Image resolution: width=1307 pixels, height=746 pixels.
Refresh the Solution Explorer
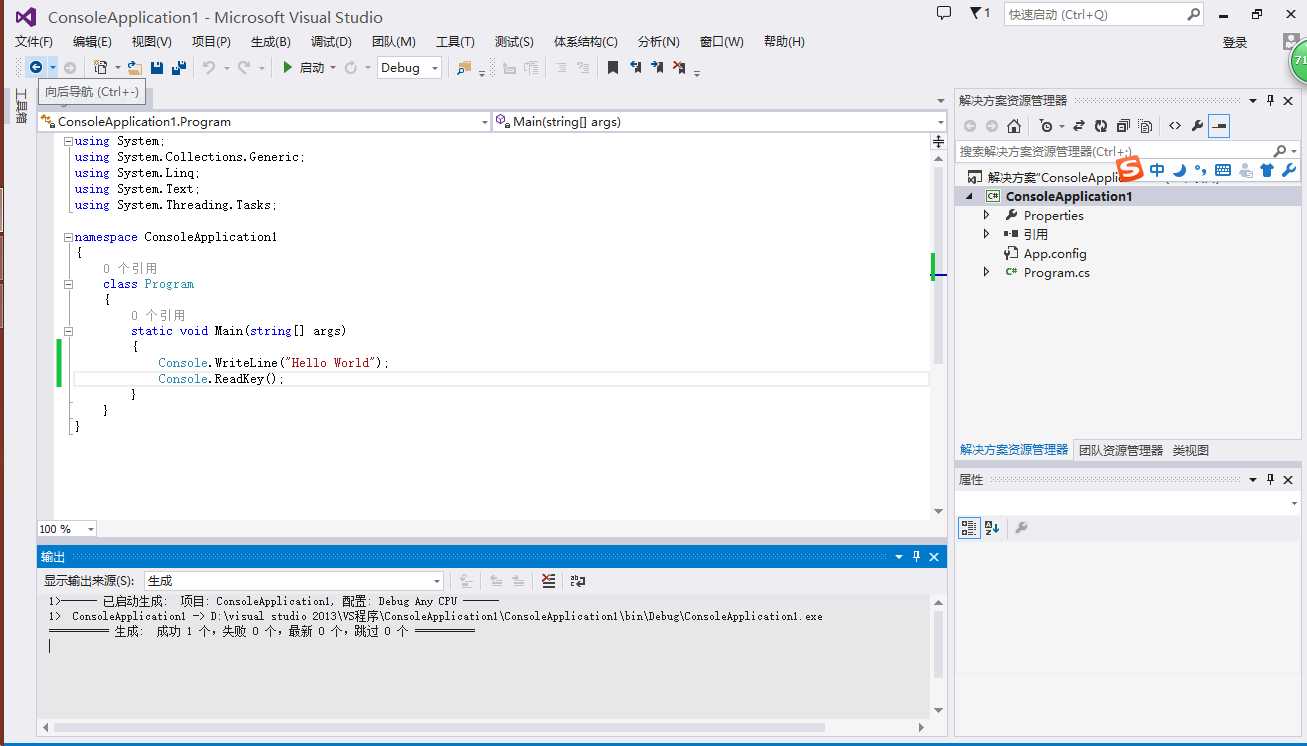[1101, 126]
